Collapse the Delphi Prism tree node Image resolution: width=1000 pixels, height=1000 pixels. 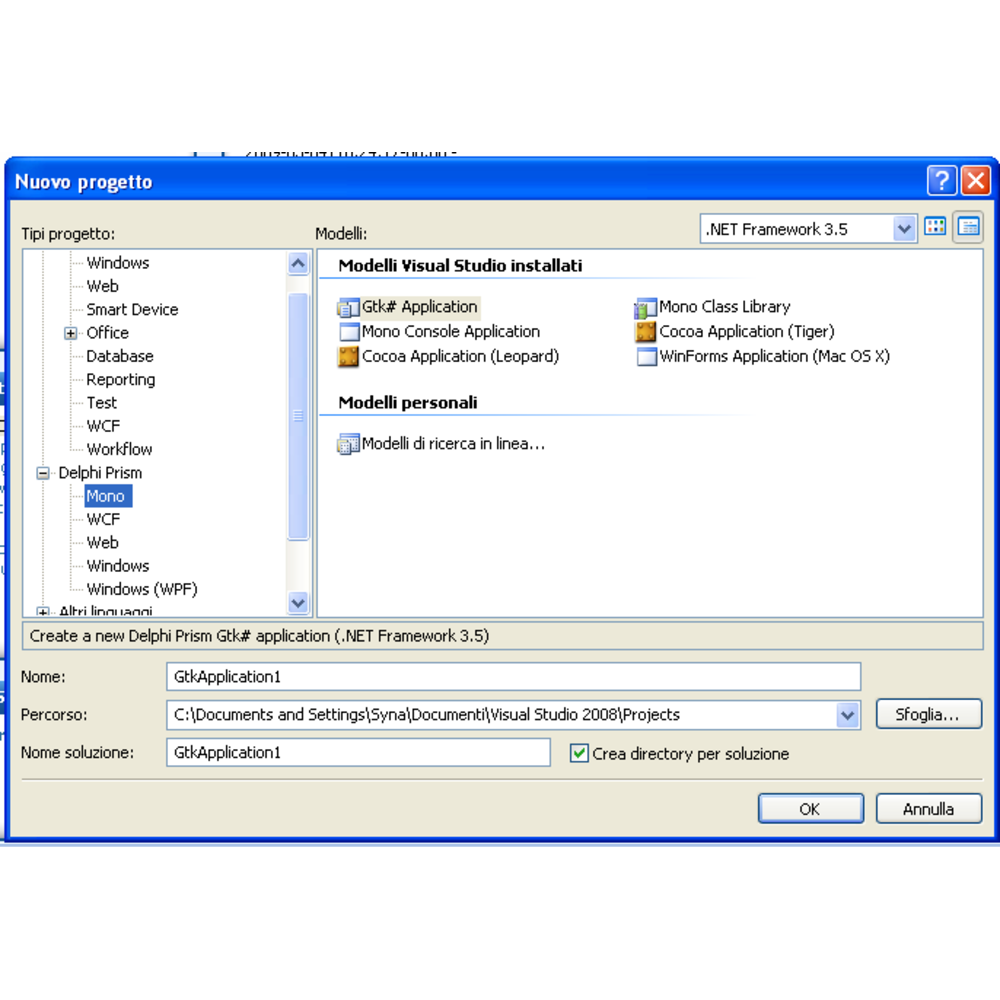43,473
